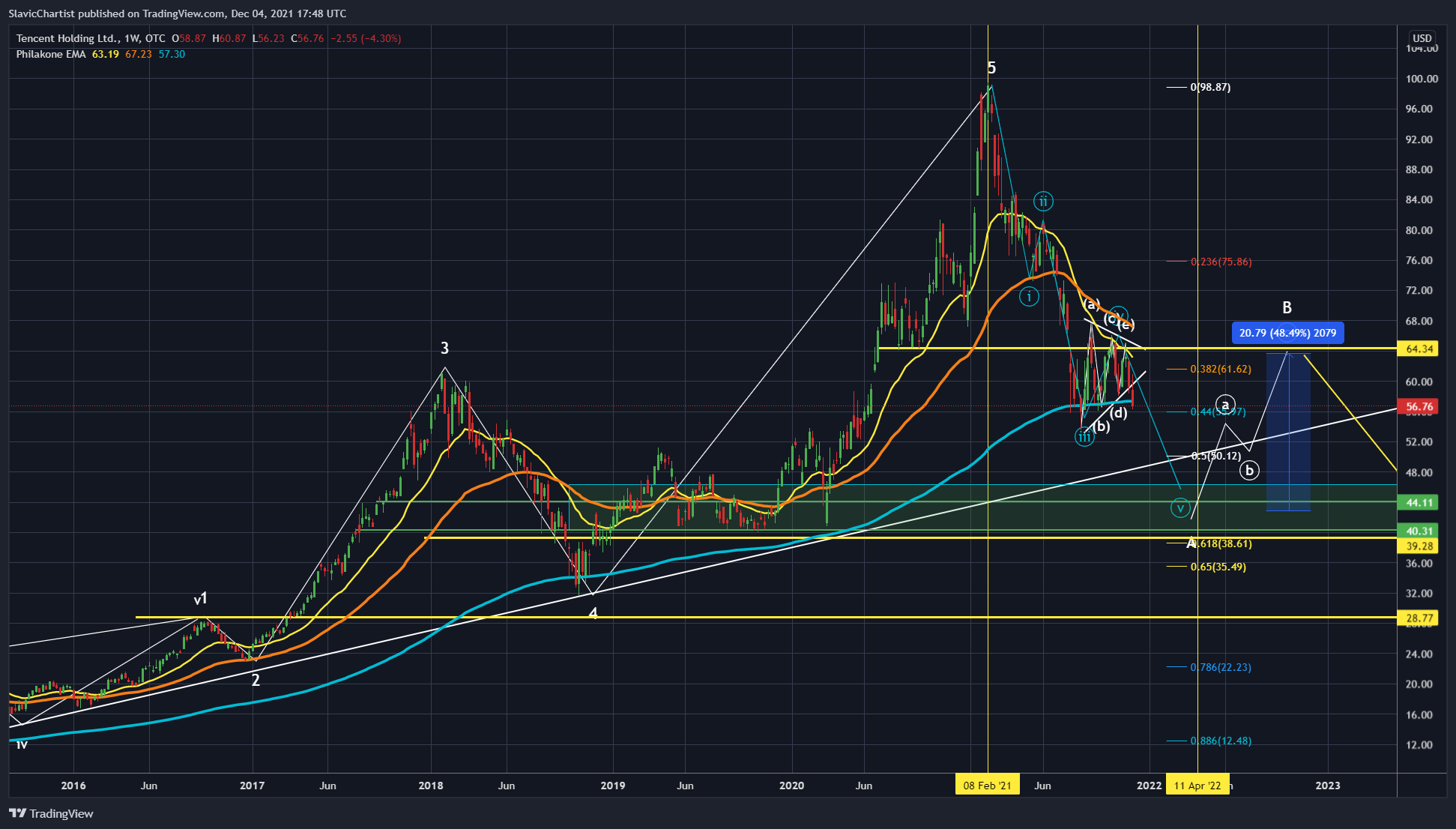This screenshot has width=1456, height=829.
Task: Click the EMA value 57.30 in legend
Action: (x=172, y=54)
